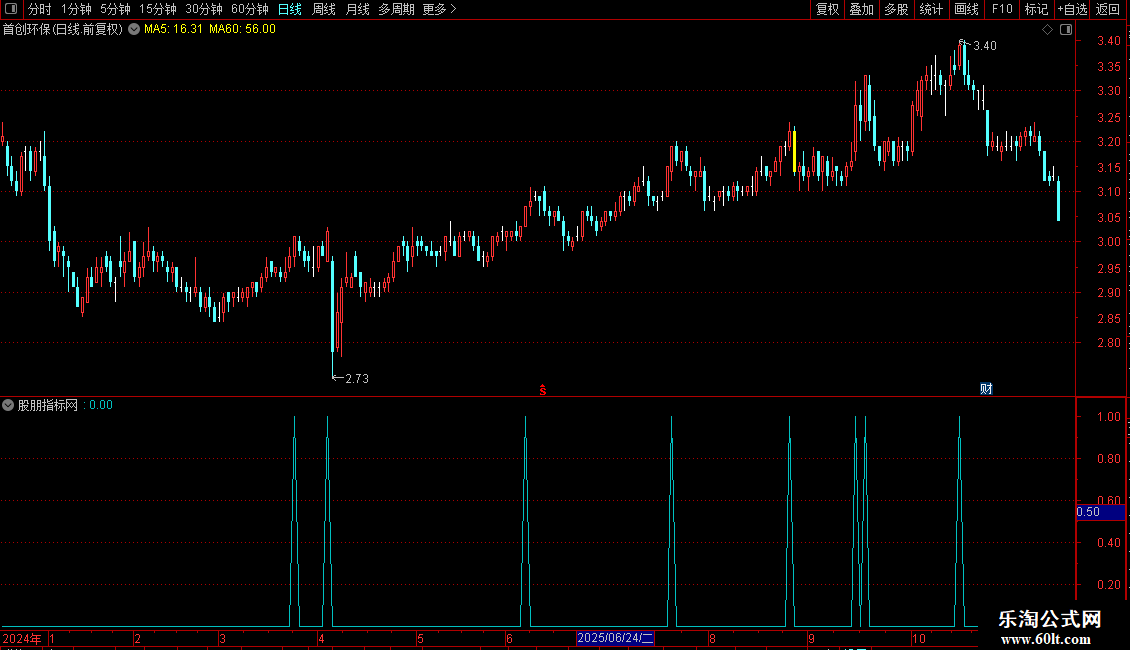Open the 多周期 multi-period view
The width and height of the screenshot is (1130, 650).
tap(396, 9)
